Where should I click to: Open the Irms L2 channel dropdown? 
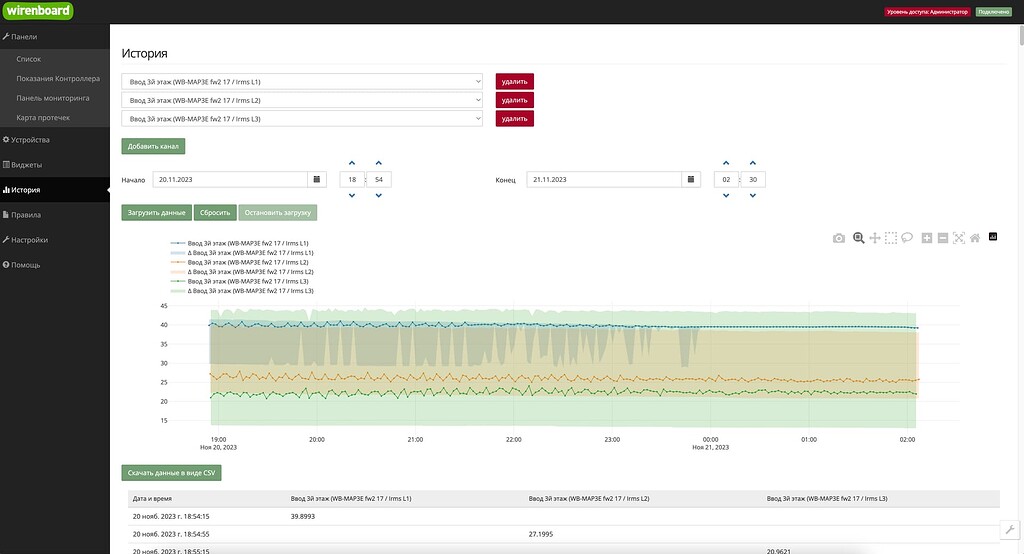[x=302, y=100]
